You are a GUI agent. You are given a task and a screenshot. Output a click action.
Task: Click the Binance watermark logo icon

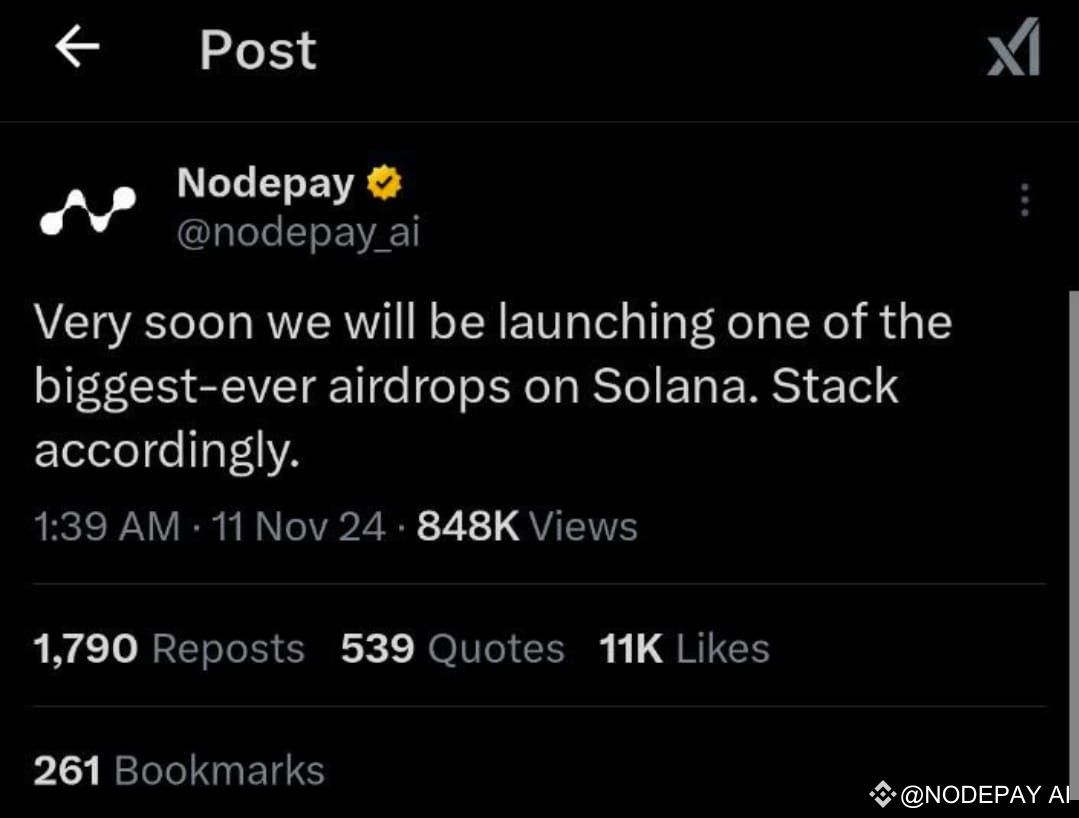882,795
